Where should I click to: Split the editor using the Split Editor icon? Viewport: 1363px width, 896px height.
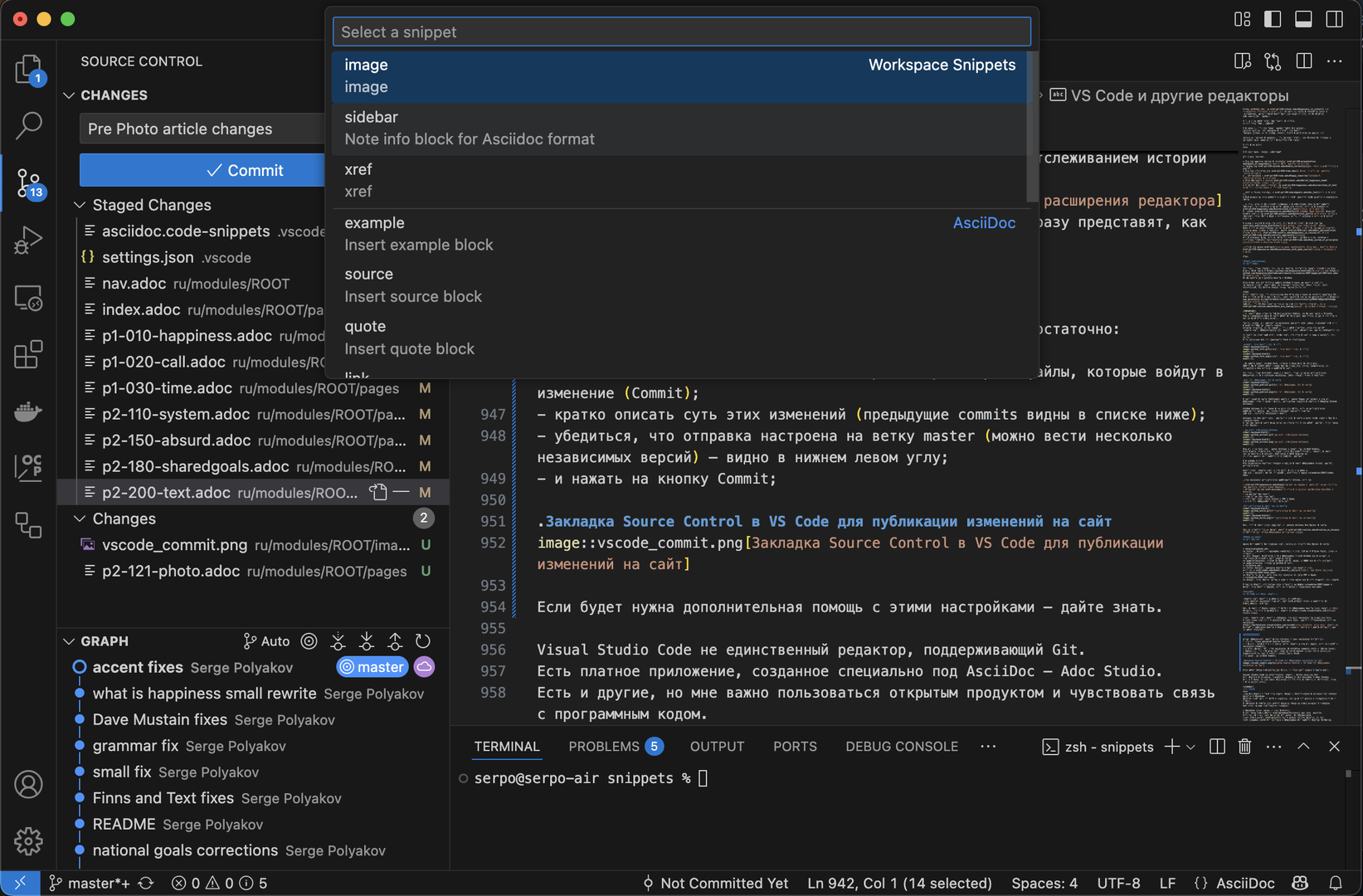(1304, 61)
